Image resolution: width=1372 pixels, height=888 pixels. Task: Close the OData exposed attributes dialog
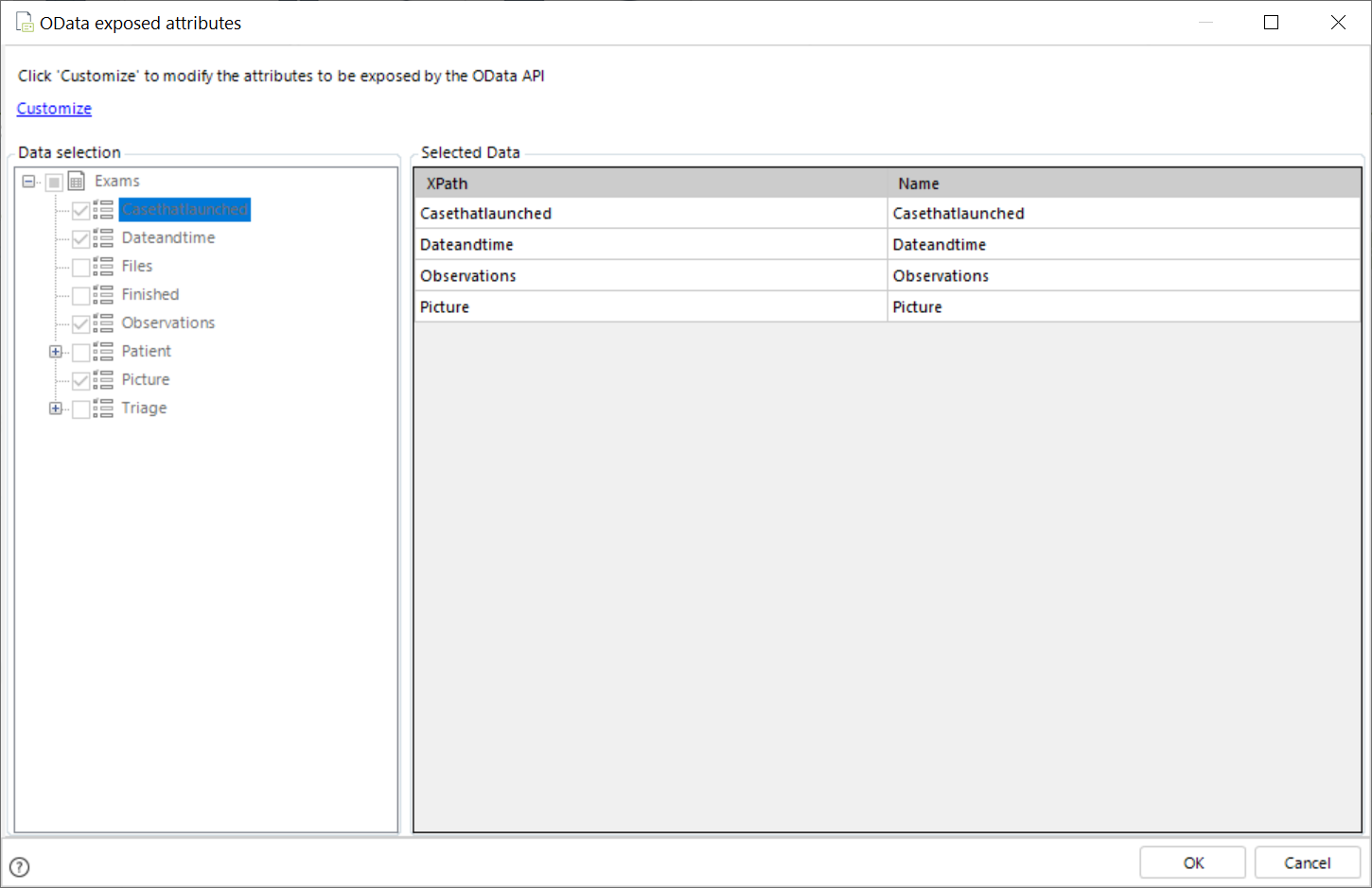tap(1338, 22)
